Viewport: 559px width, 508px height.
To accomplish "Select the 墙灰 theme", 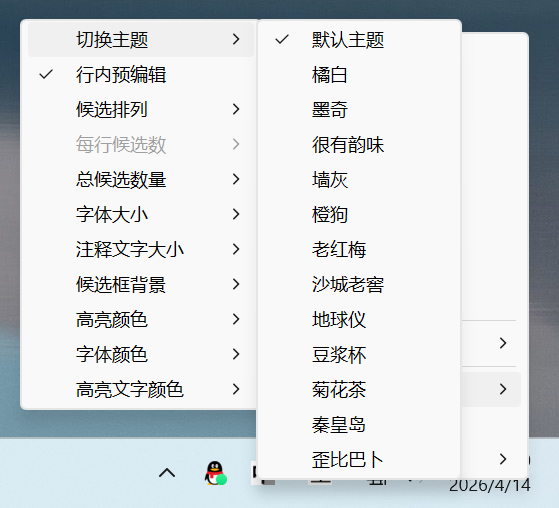I will click(x=359, y=179).
